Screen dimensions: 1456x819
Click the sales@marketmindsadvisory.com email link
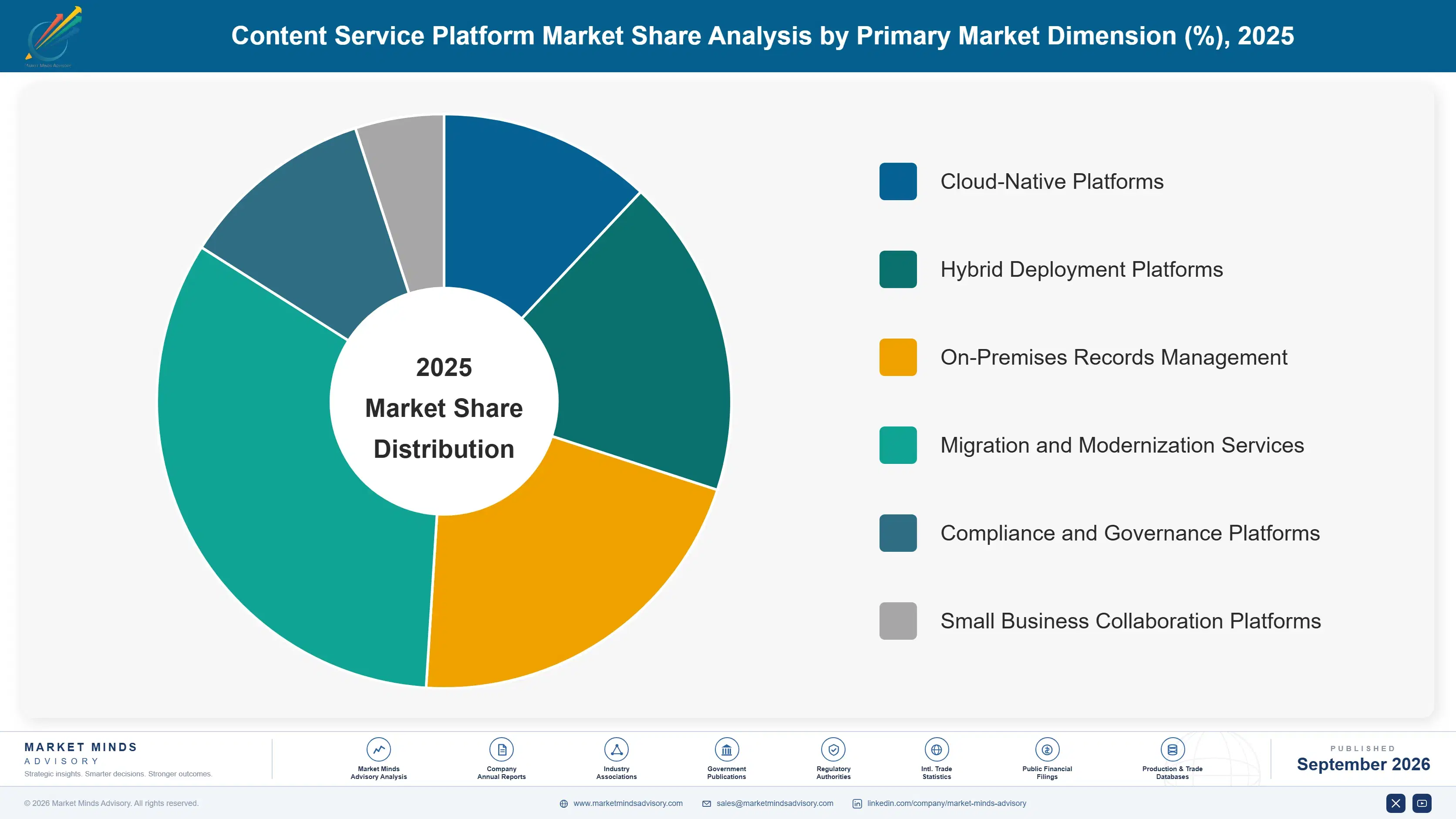[x=775, y=803]
